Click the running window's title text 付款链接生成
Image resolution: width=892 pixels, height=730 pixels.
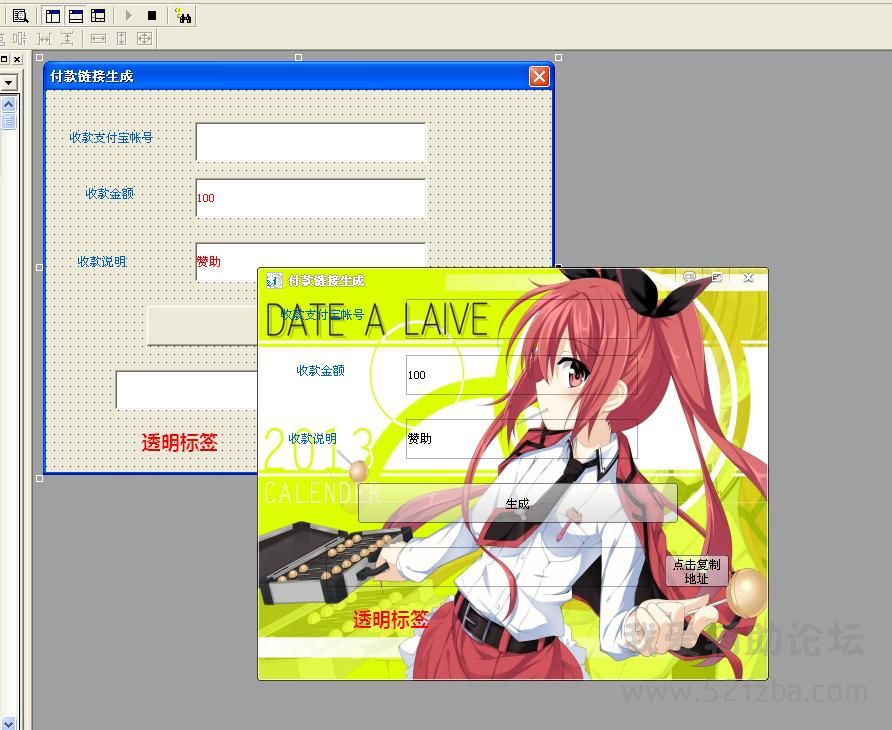pyautogui.click(x=326, y=281)
